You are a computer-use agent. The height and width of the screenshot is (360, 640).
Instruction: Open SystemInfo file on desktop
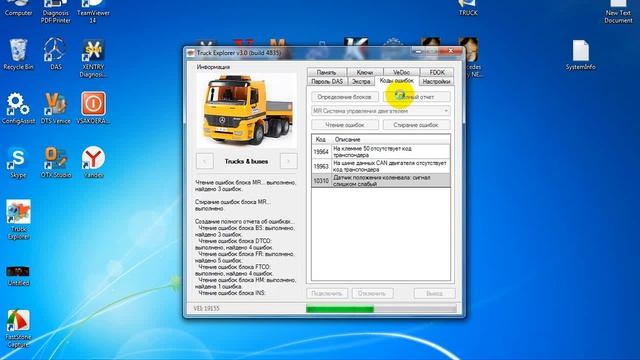[x=580, y=55]
